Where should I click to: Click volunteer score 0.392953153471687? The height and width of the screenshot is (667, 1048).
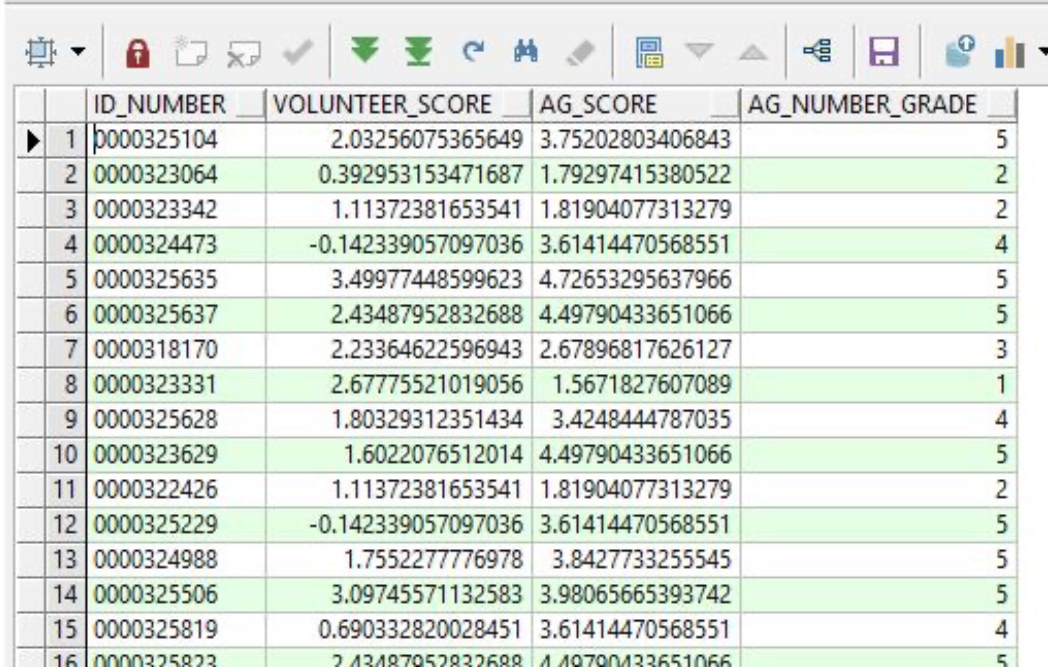pos(399,175)
